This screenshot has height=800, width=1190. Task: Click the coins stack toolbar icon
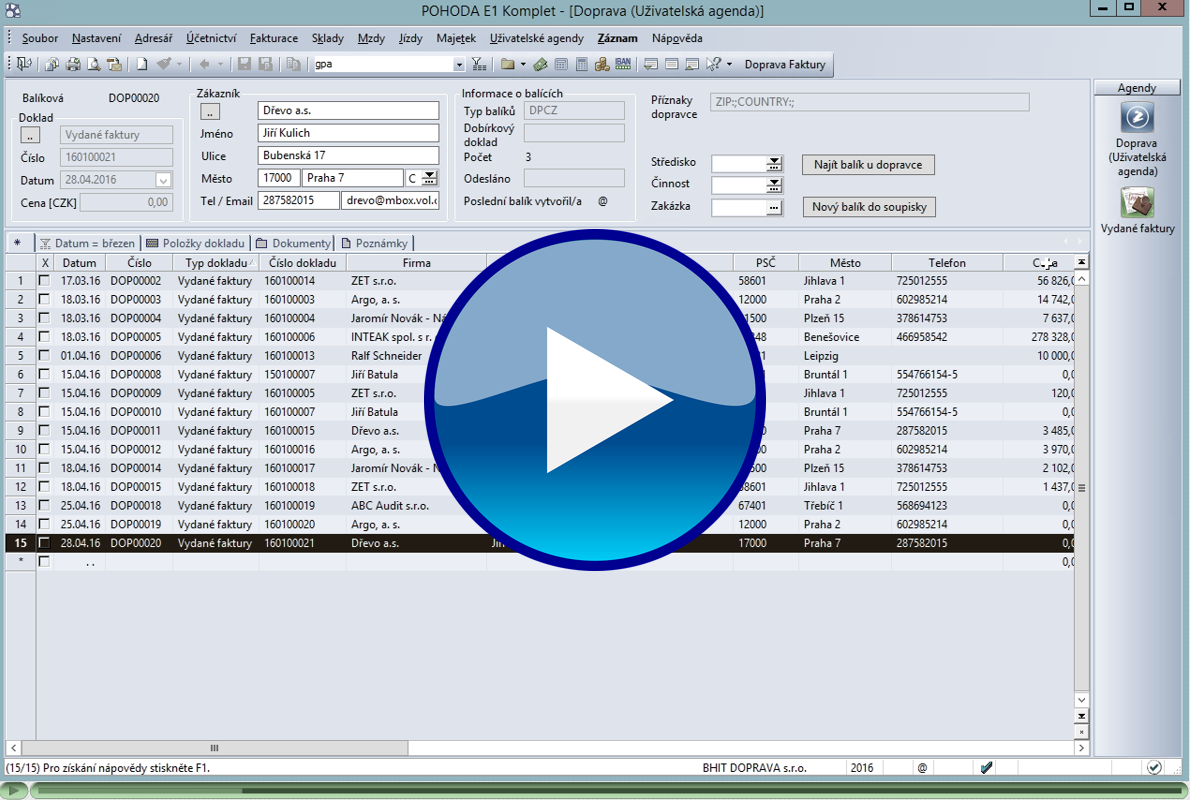click(x=602, y=65)
